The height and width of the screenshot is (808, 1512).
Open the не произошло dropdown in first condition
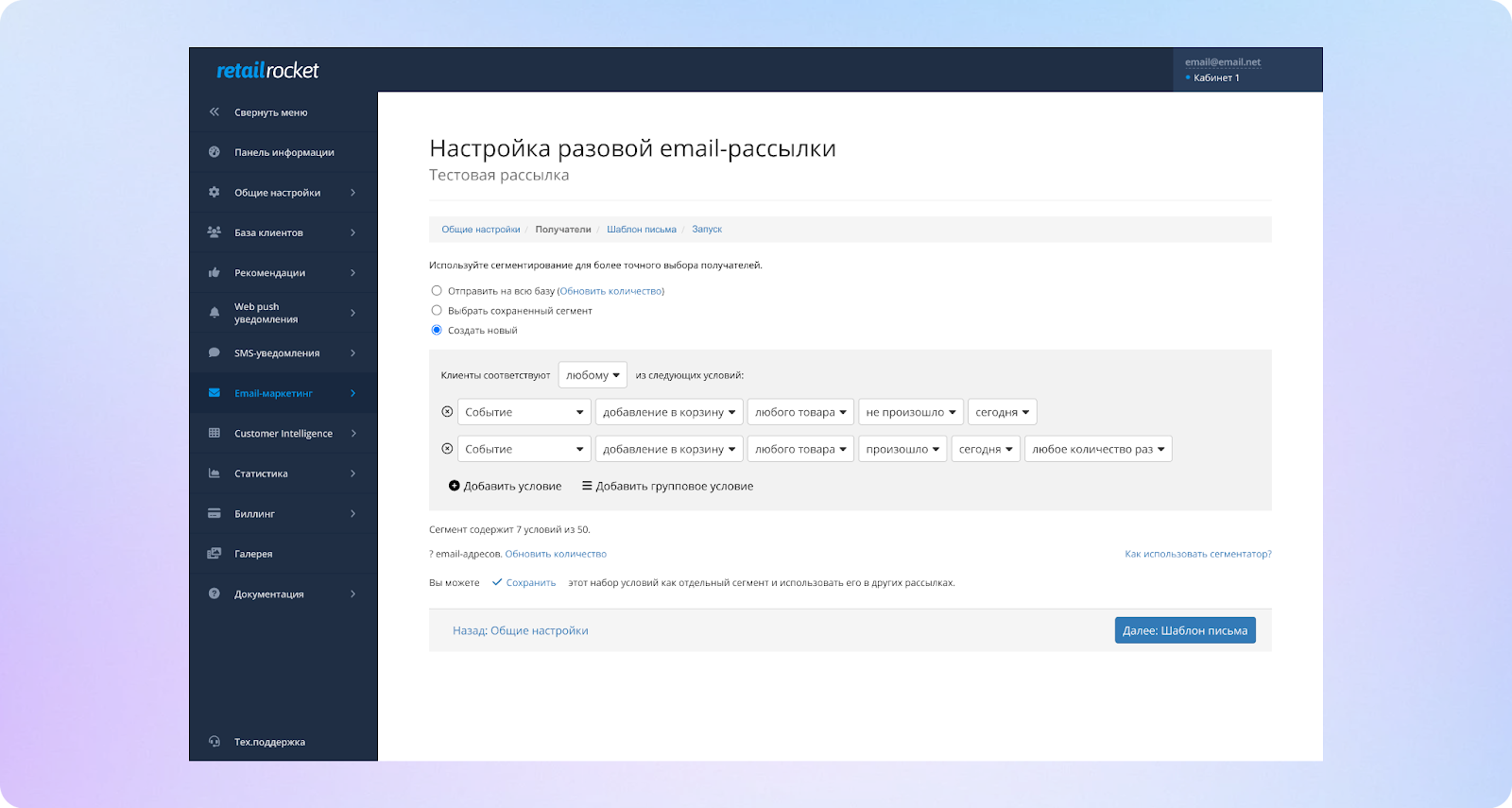point(911,412)
